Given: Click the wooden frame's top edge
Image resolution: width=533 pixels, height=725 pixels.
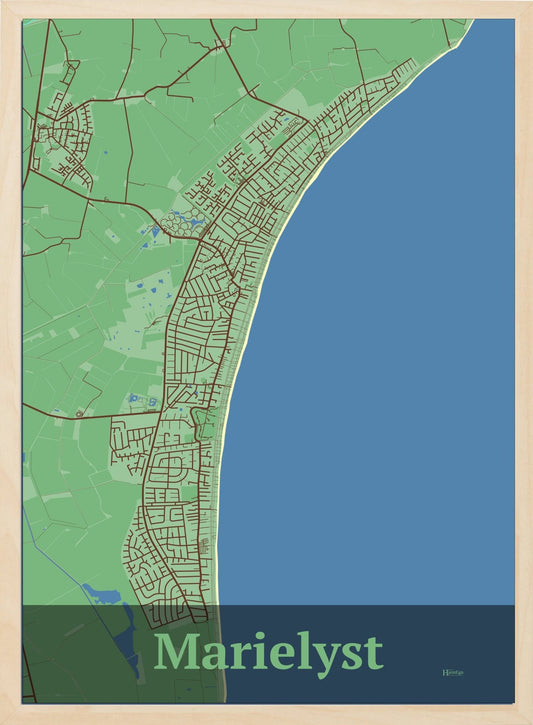Looking at the screenshot, I should click(x=266, y=9).
